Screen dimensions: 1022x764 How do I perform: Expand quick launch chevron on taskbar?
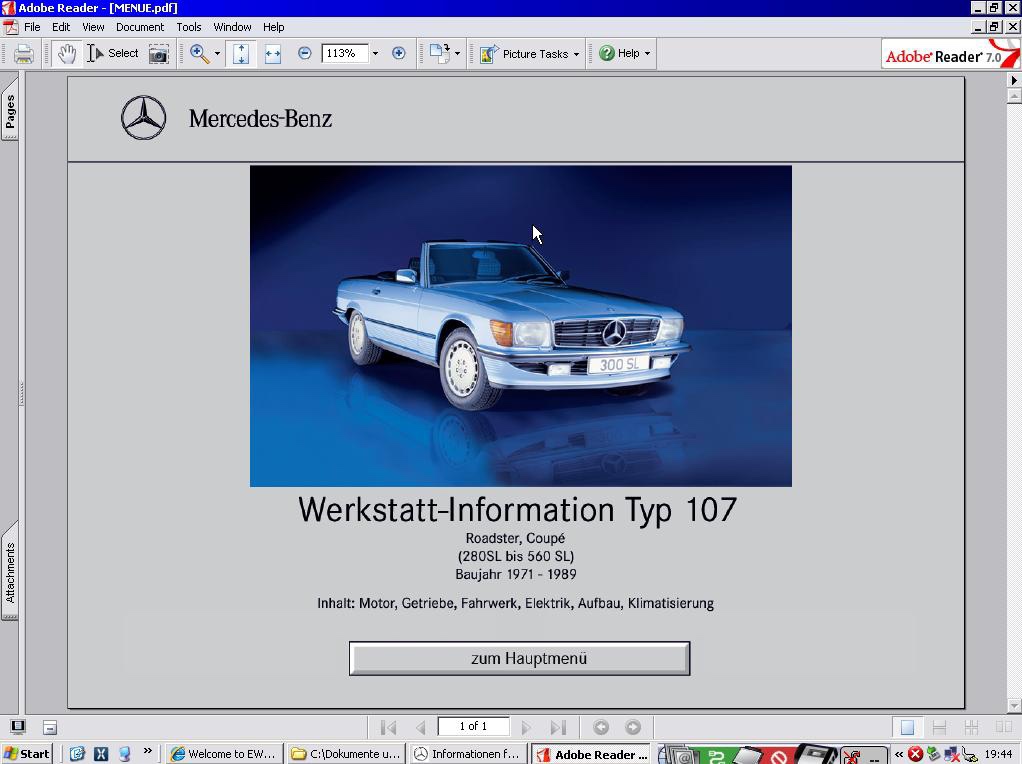tap(148, 751)
